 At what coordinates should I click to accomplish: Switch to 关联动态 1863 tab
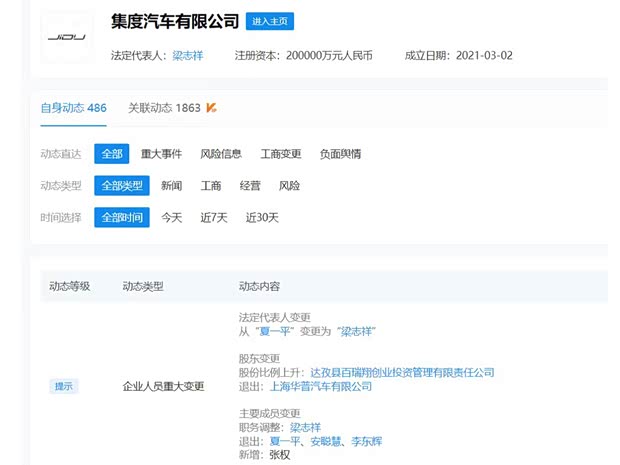pyautogui.click(x=164, y=108)
